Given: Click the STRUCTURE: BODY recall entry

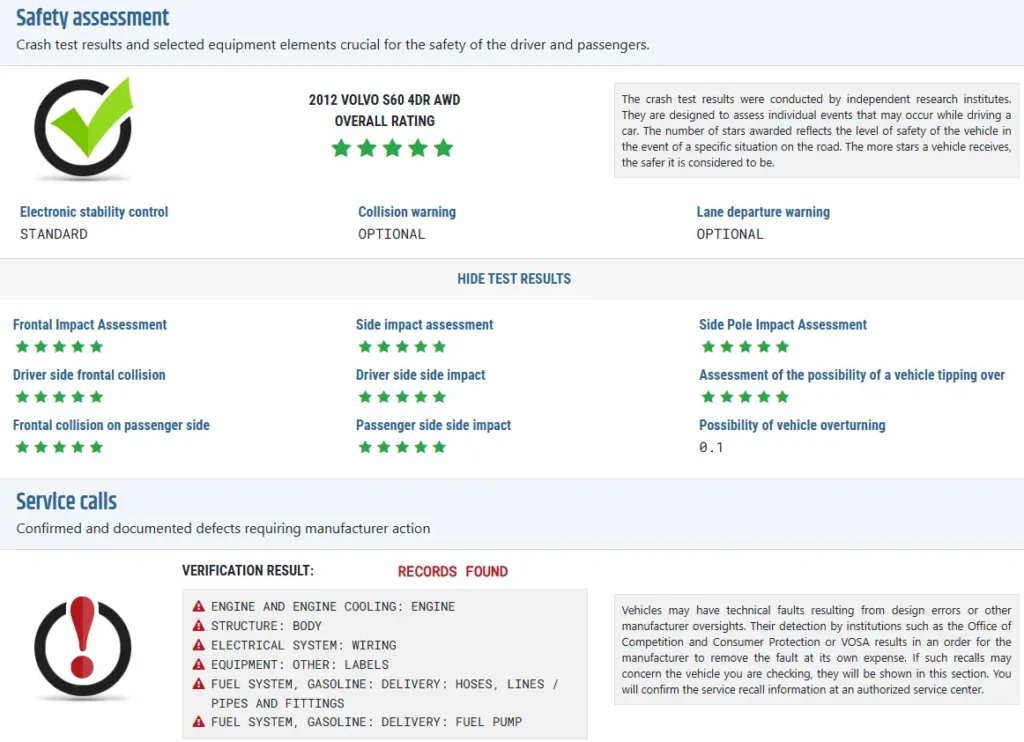Looking at the screenshot, I should coord(266,626).
